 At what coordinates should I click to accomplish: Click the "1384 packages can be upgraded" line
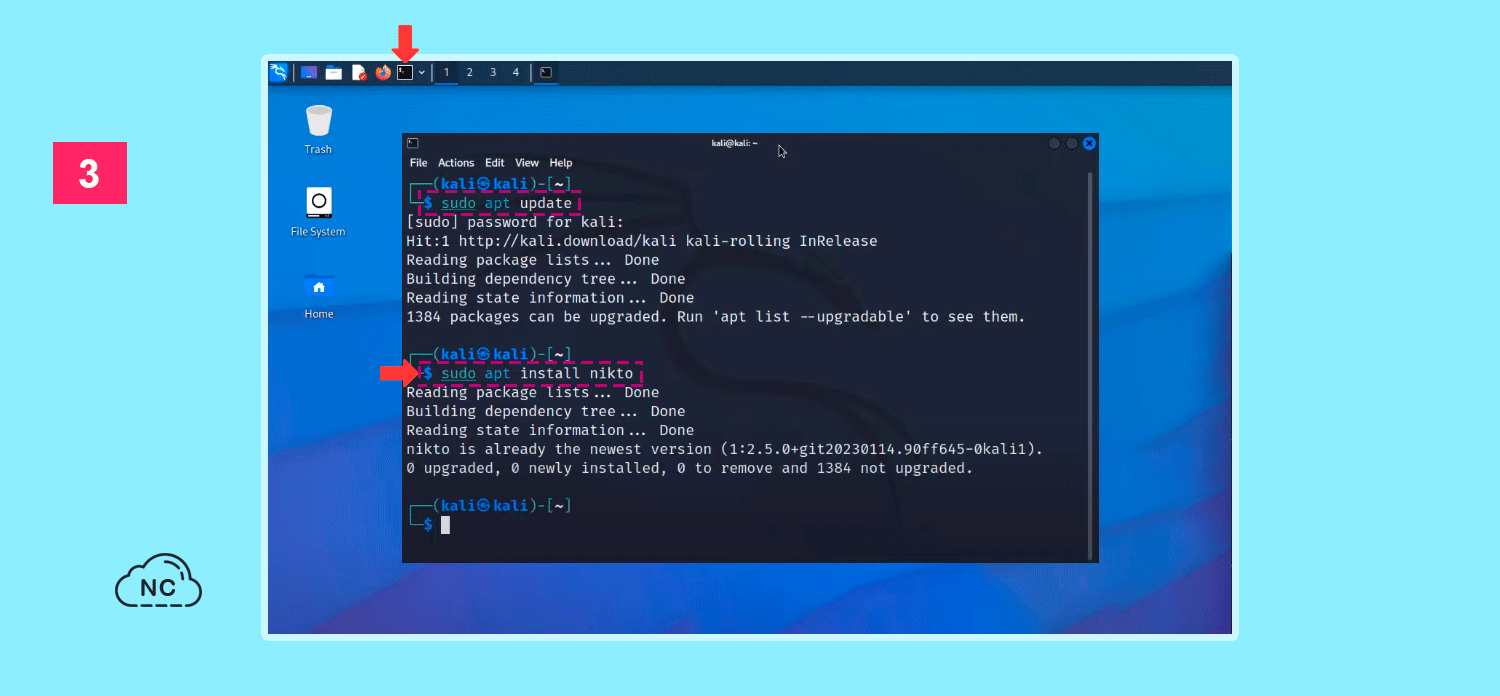[716, 317]
